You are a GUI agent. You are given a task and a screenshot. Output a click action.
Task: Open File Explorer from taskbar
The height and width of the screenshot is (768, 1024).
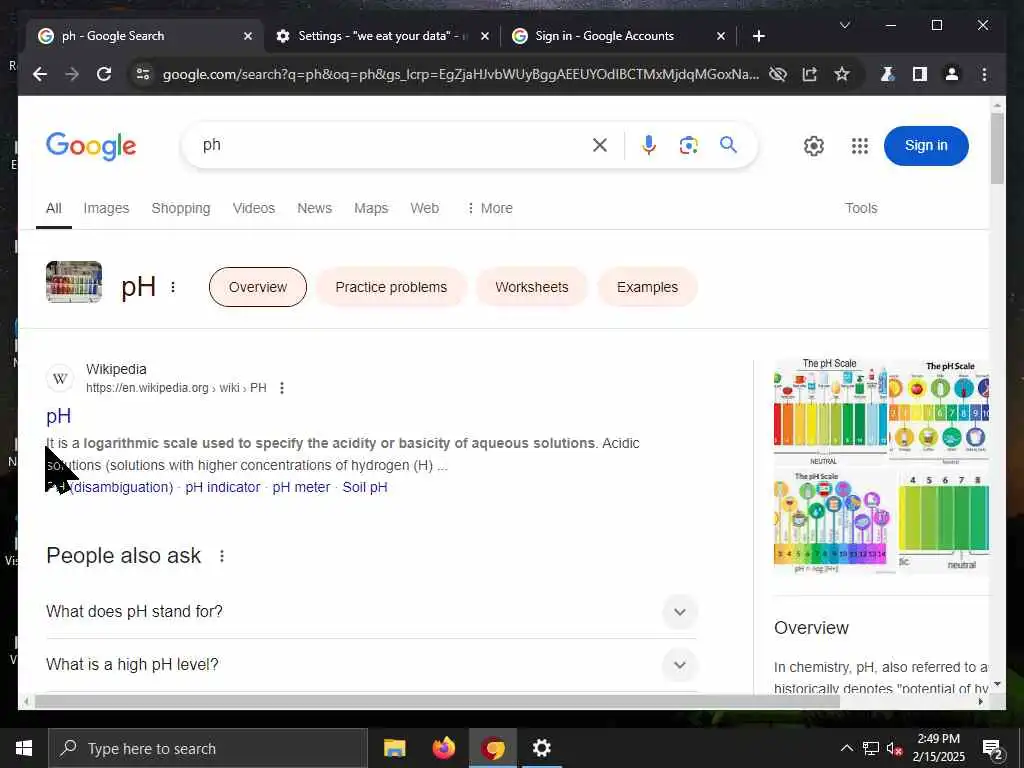394,748
